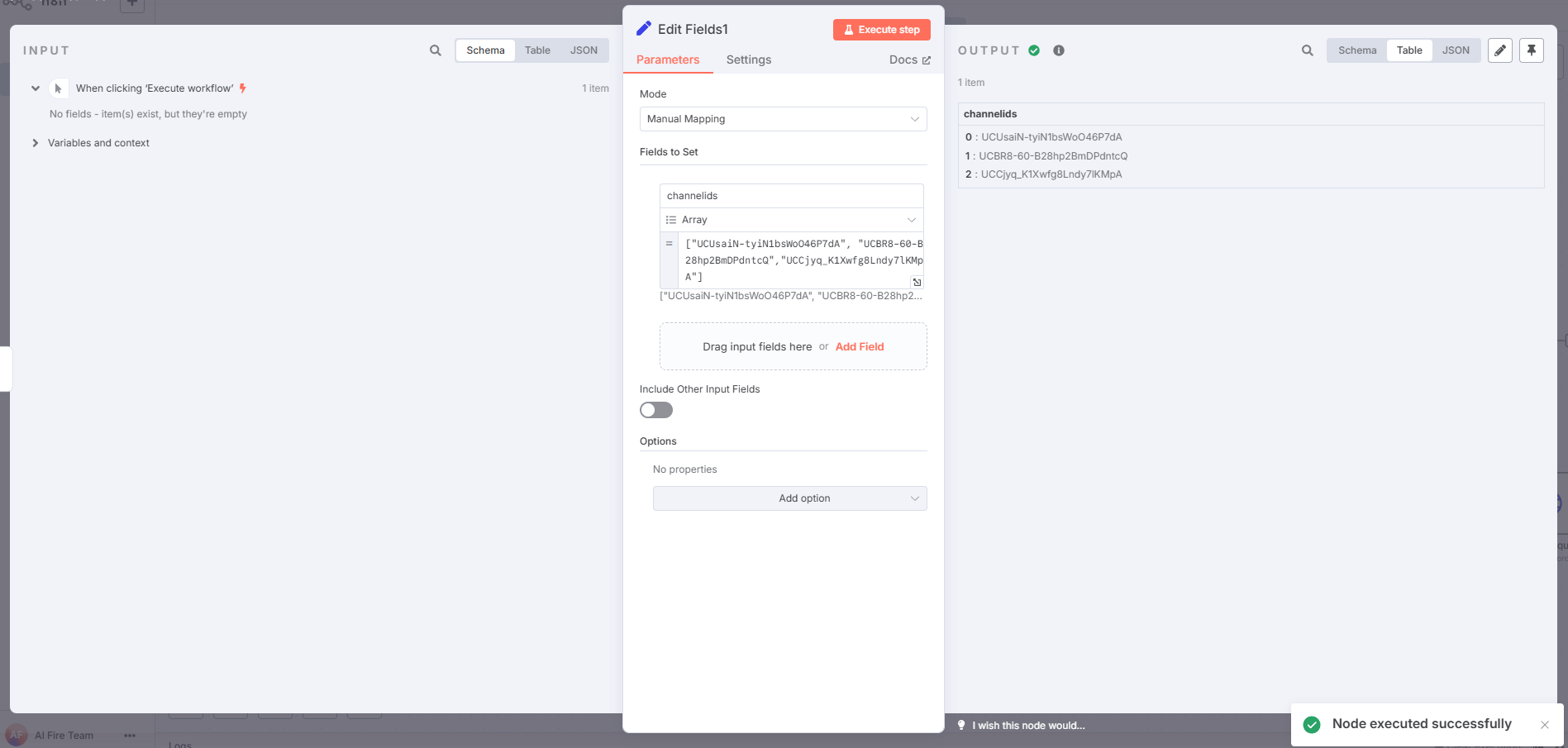Click output value UCBR8-60-B28hp2BmDPdntcQ
The height and width of the screenshot is (748, 1568).
(1053, 156)
